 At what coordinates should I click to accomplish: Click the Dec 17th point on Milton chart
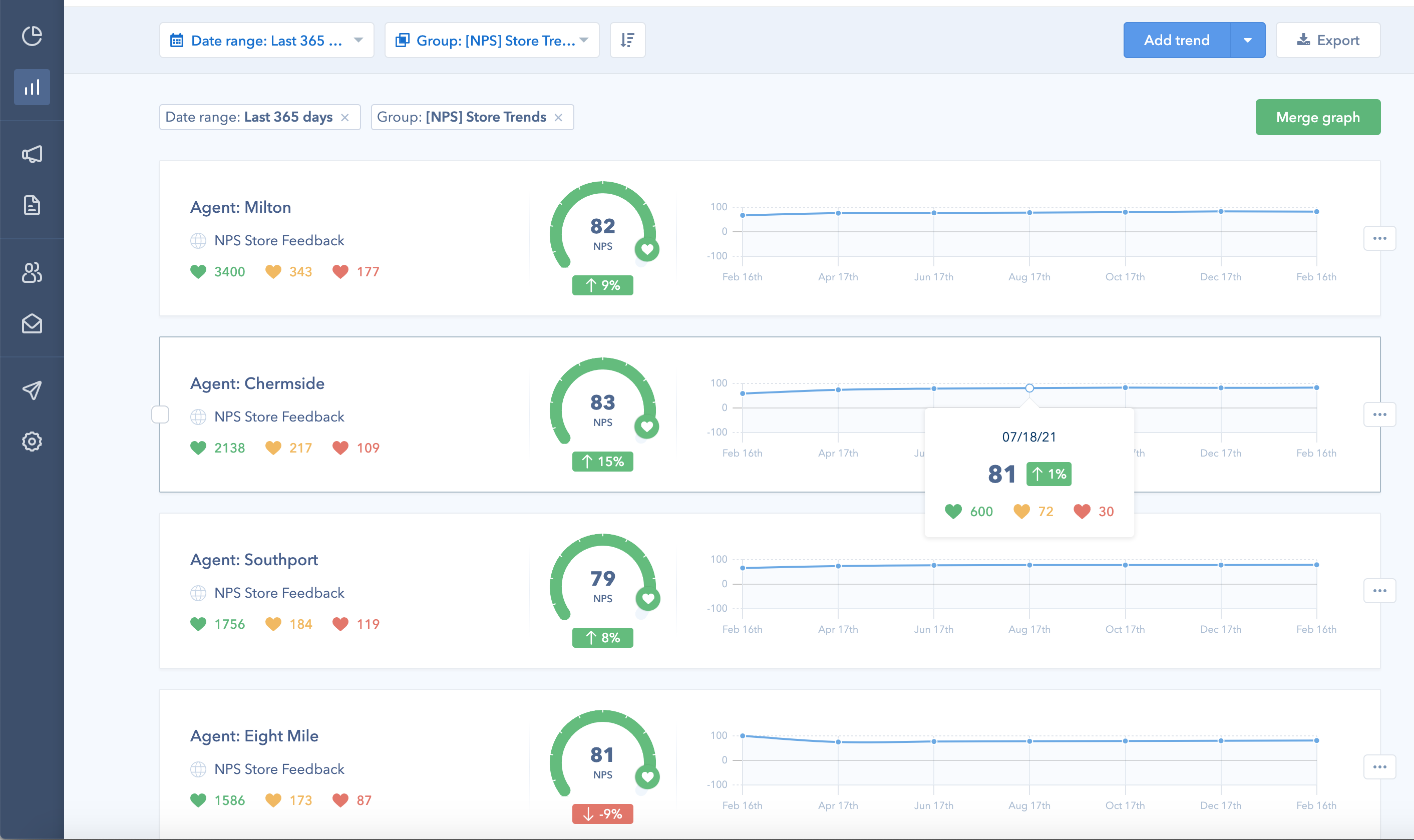click(1221, 211)
